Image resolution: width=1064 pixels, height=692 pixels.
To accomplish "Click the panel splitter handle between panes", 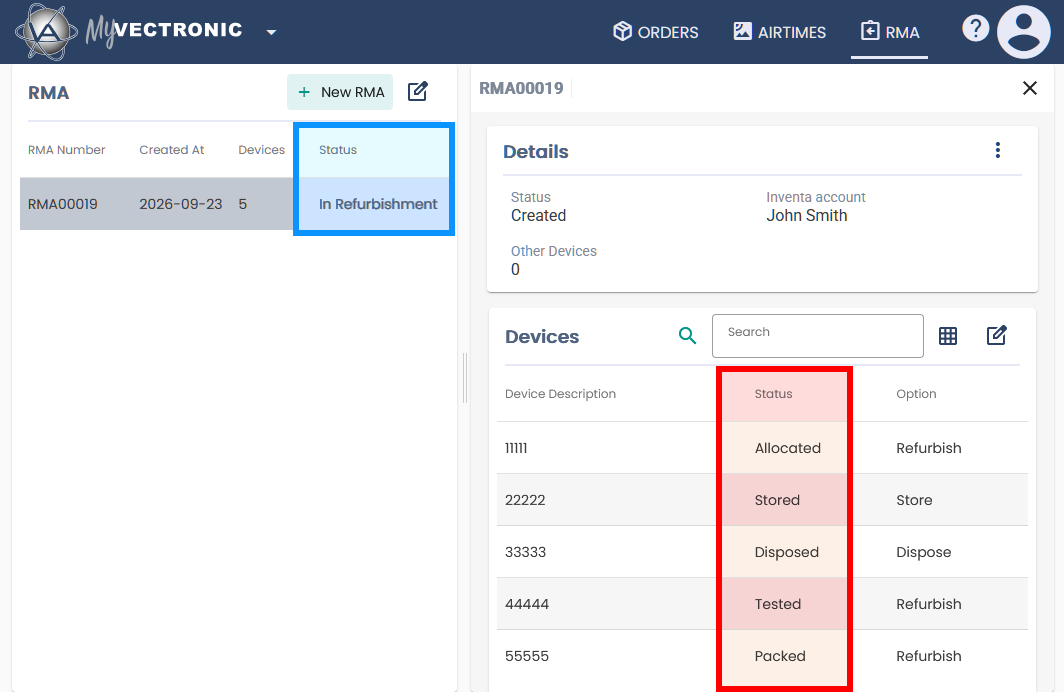I will 465,378.
